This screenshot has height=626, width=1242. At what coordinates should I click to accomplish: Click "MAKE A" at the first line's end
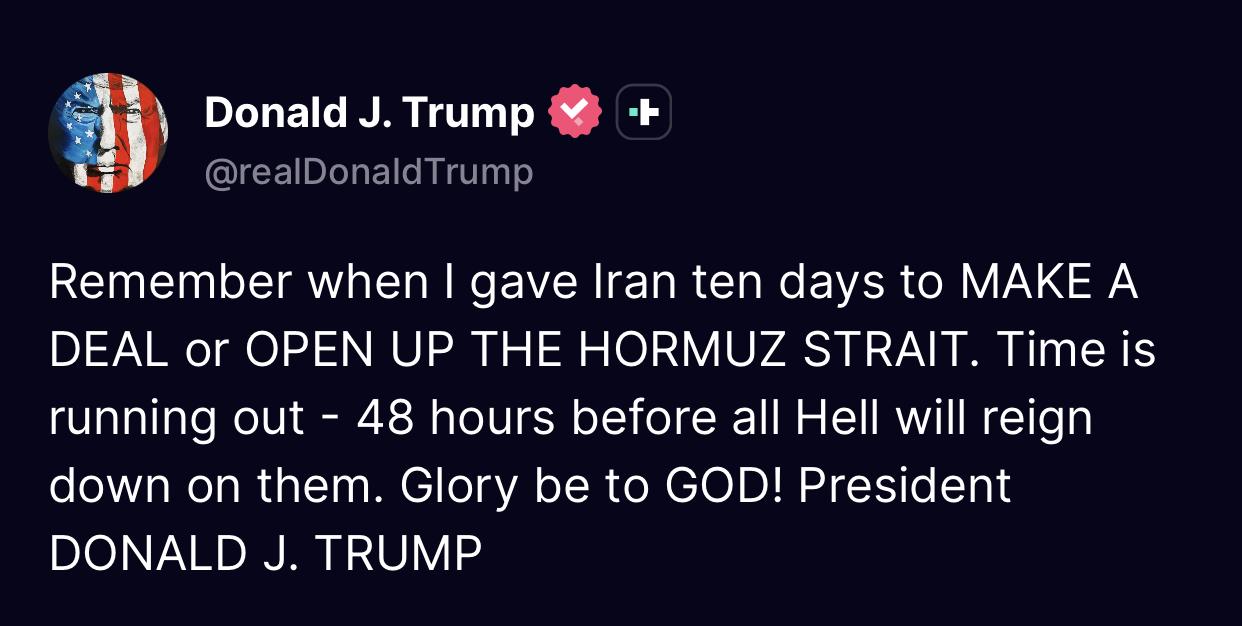1048,285
